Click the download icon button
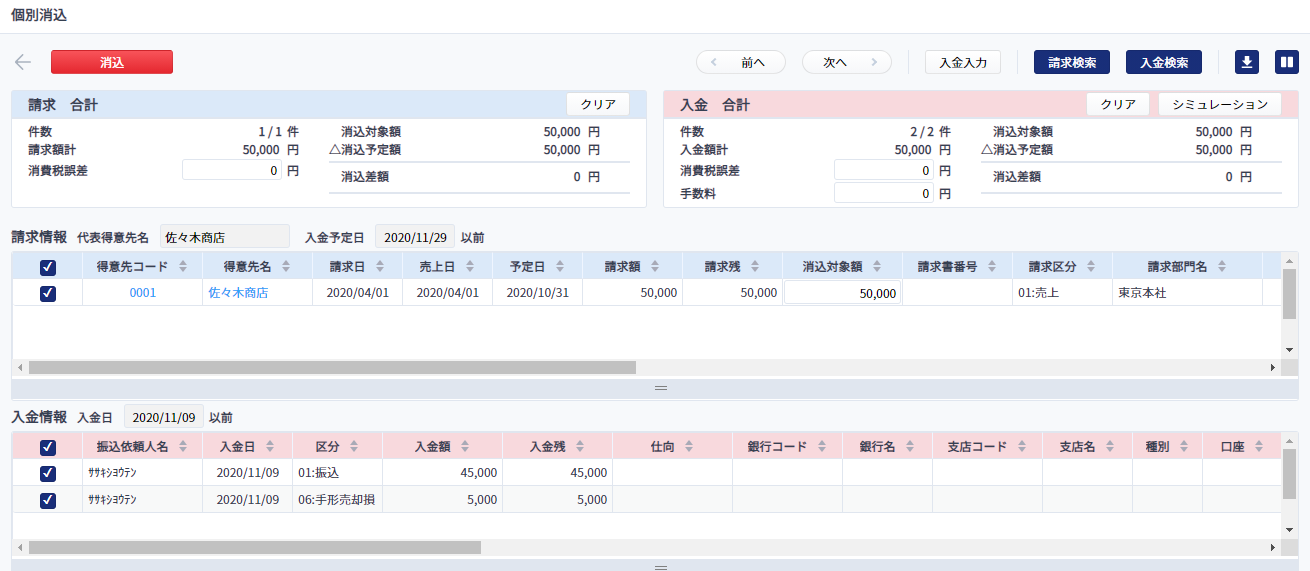 [1246, 62]
